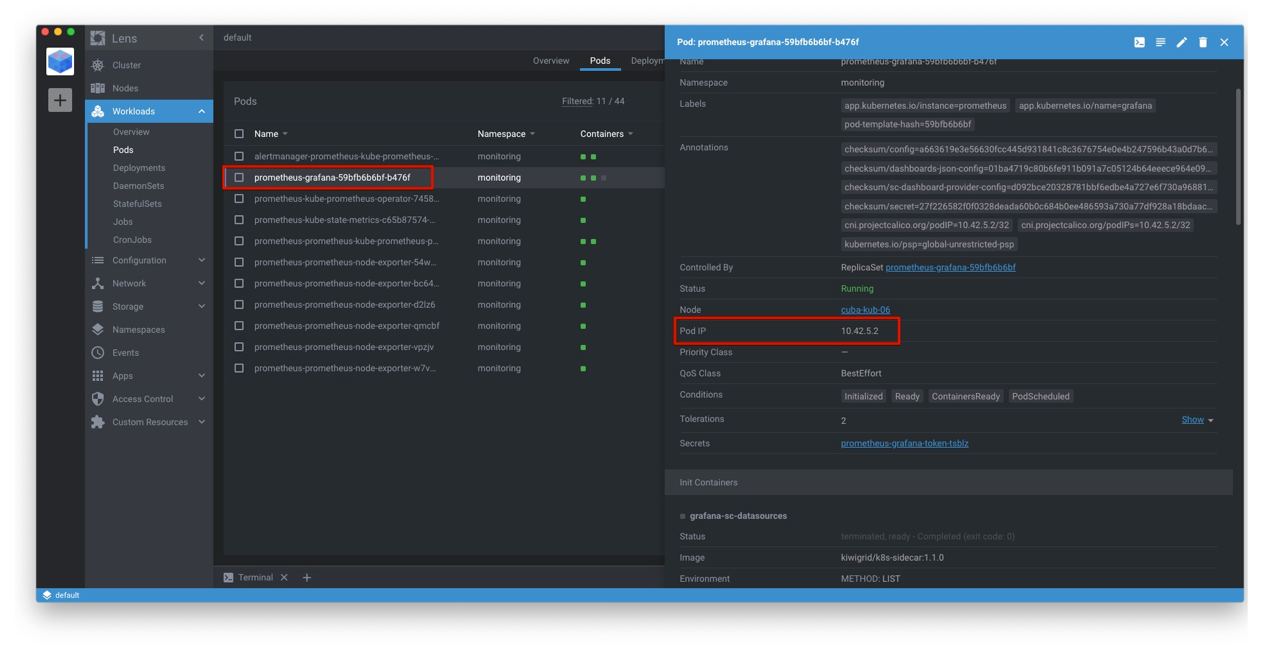1280x650 pixels.
Task: Select the Pods tab
Action: 600,61
